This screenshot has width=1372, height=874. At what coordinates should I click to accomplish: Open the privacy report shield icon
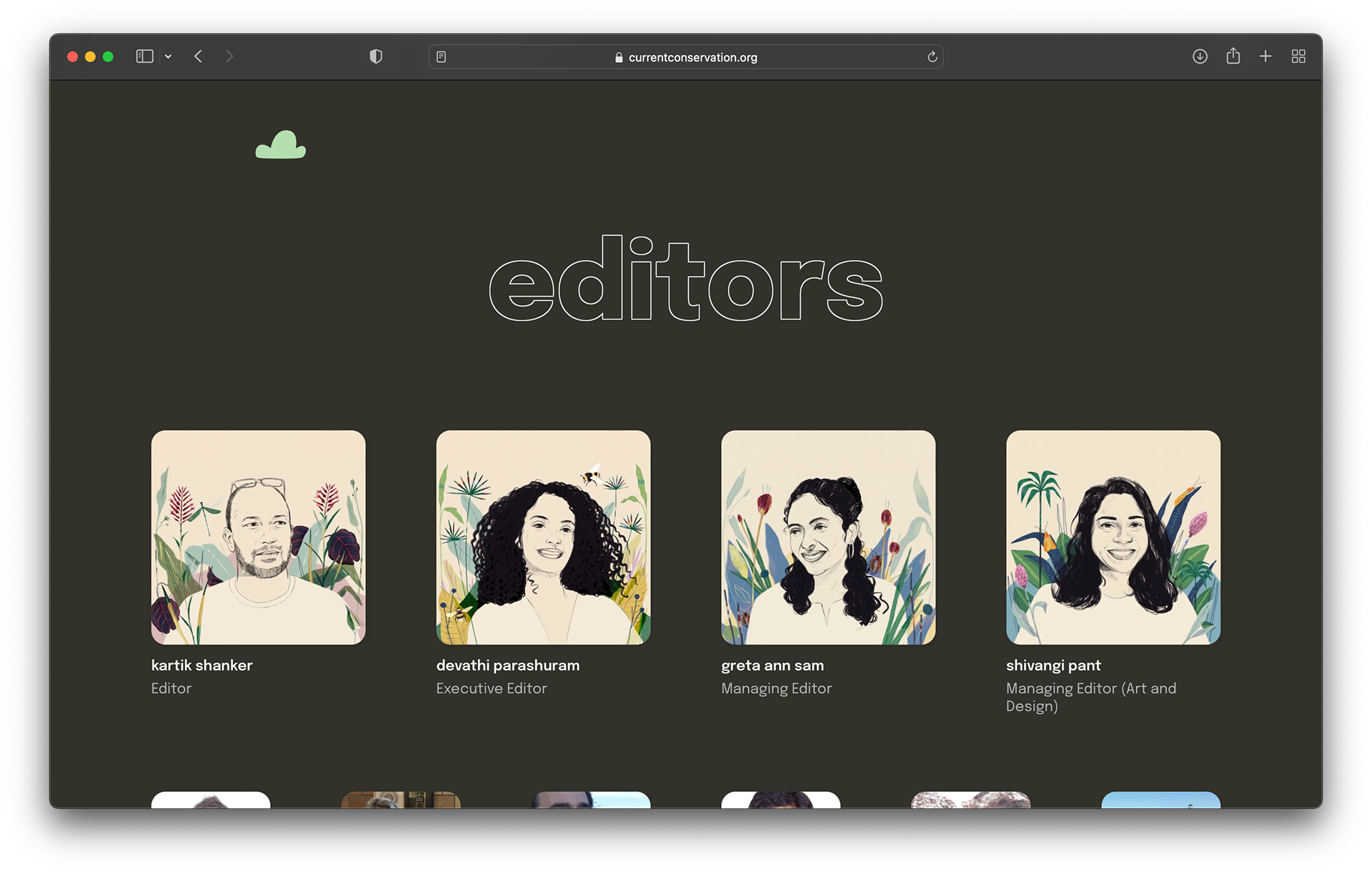[x=376, y=56]
